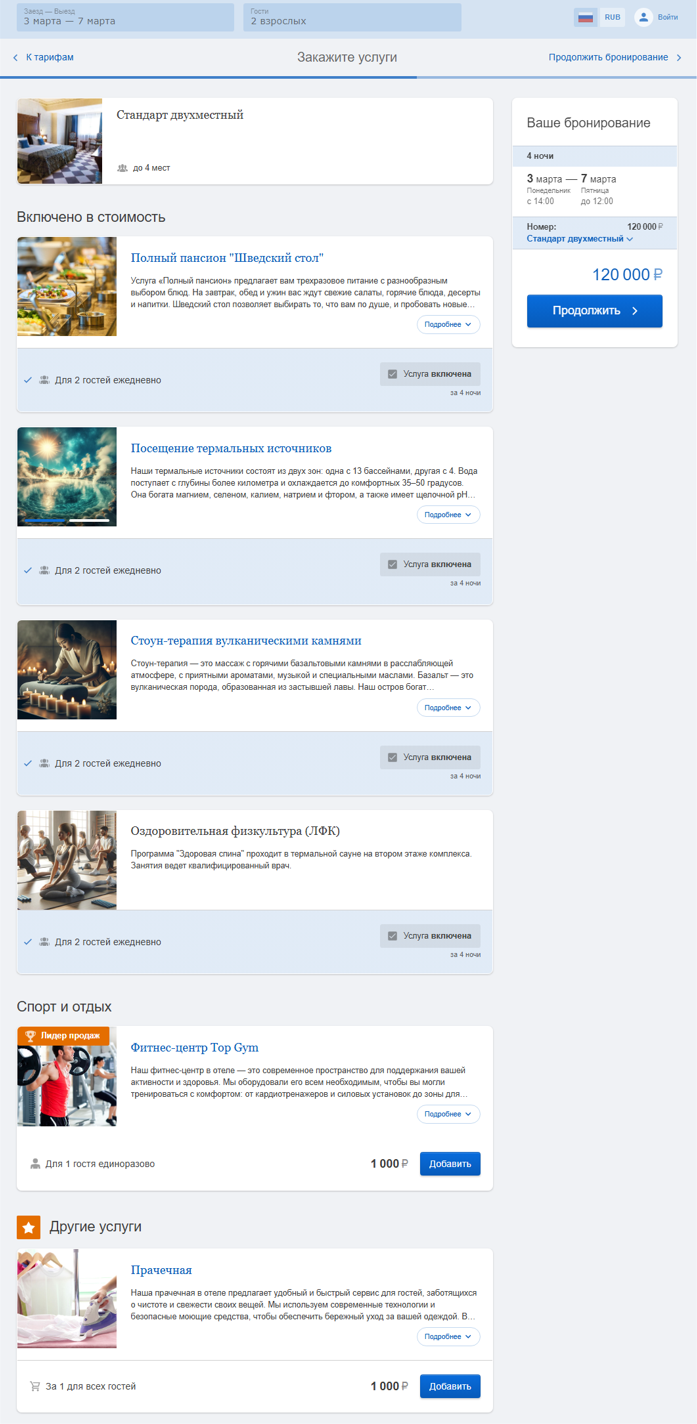Open Фитнес-центр Top Gym title link
The width and height of the screenshot is (697, 1424).
pos(195,1048)
